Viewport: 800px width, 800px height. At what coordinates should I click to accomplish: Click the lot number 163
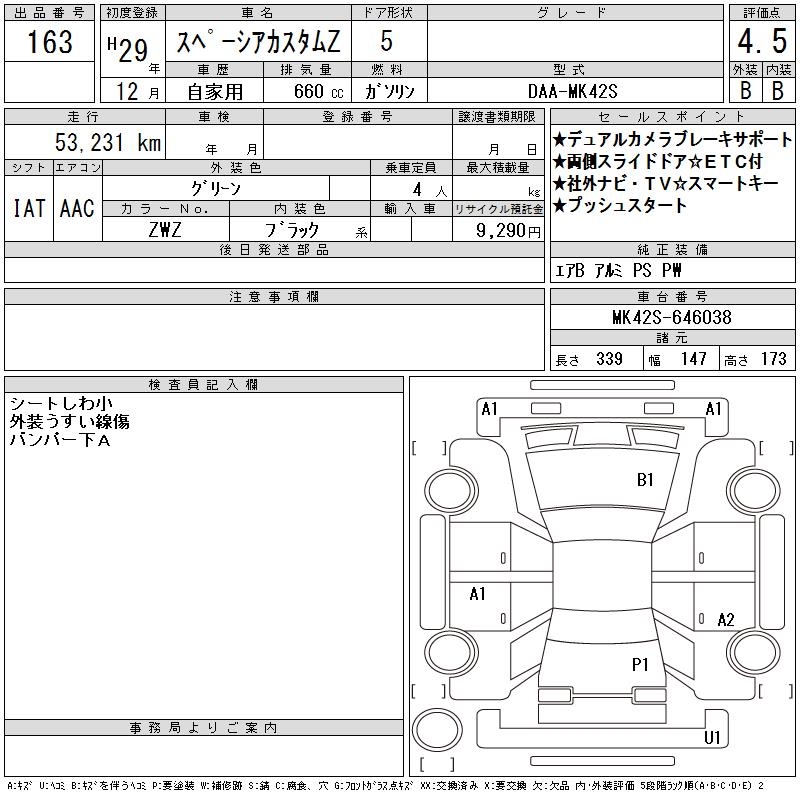coord(49,41)
